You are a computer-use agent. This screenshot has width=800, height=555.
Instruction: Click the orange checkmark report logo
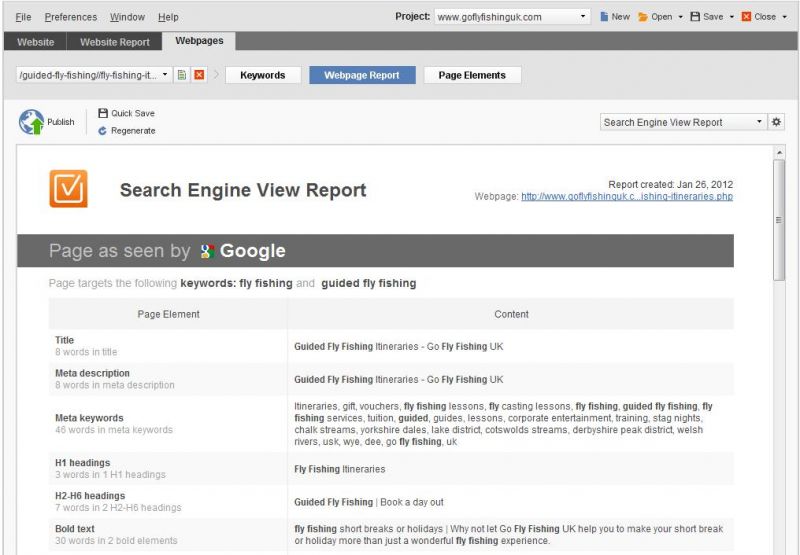(68, 189)
